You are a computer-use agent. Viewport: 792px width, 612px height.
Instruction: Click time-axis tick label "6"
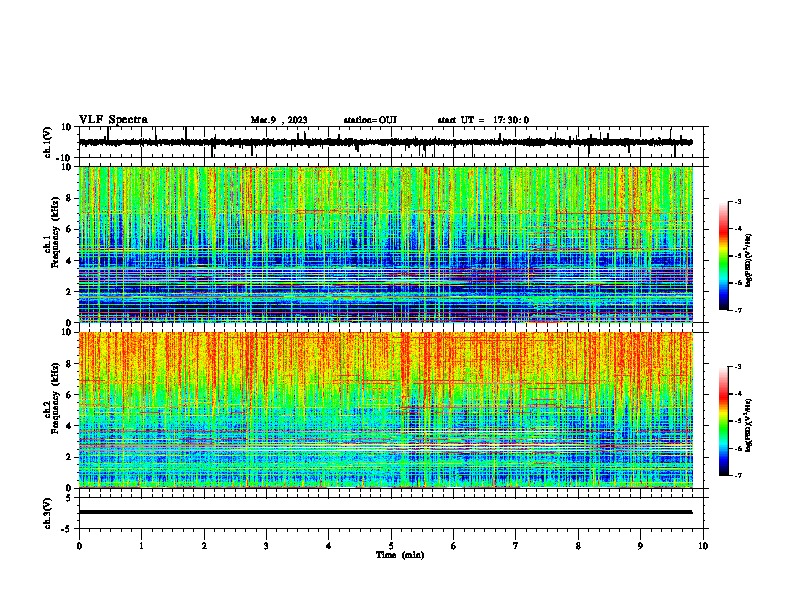[454, 546]
